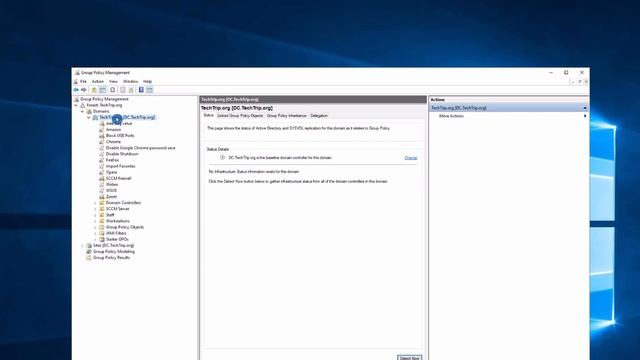Expand the SCCM Server OU

pos(96,209)
